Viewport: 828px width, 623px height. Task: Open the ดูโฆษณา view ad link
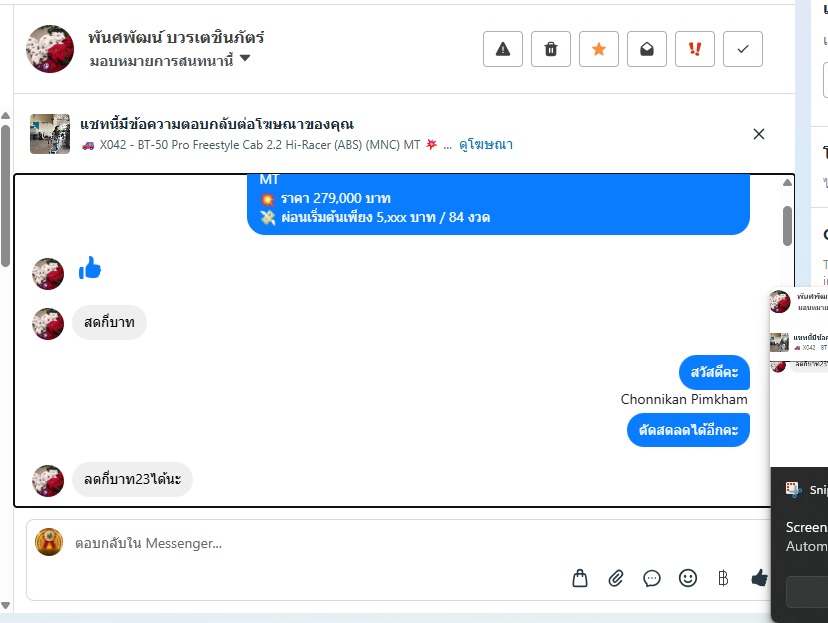pos(486,145)
